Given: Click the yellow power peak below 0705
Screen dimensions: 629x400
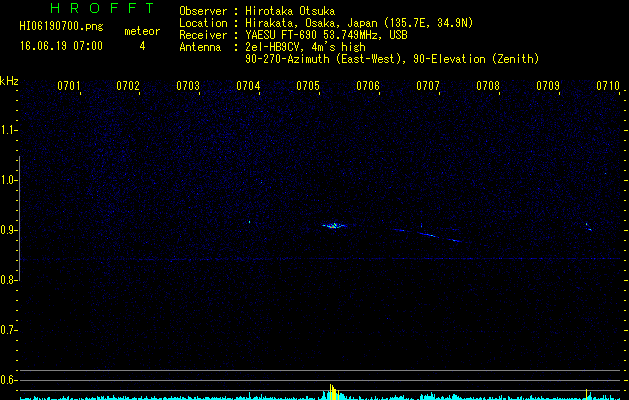Looking at the screenshot, I should [333, 392].
